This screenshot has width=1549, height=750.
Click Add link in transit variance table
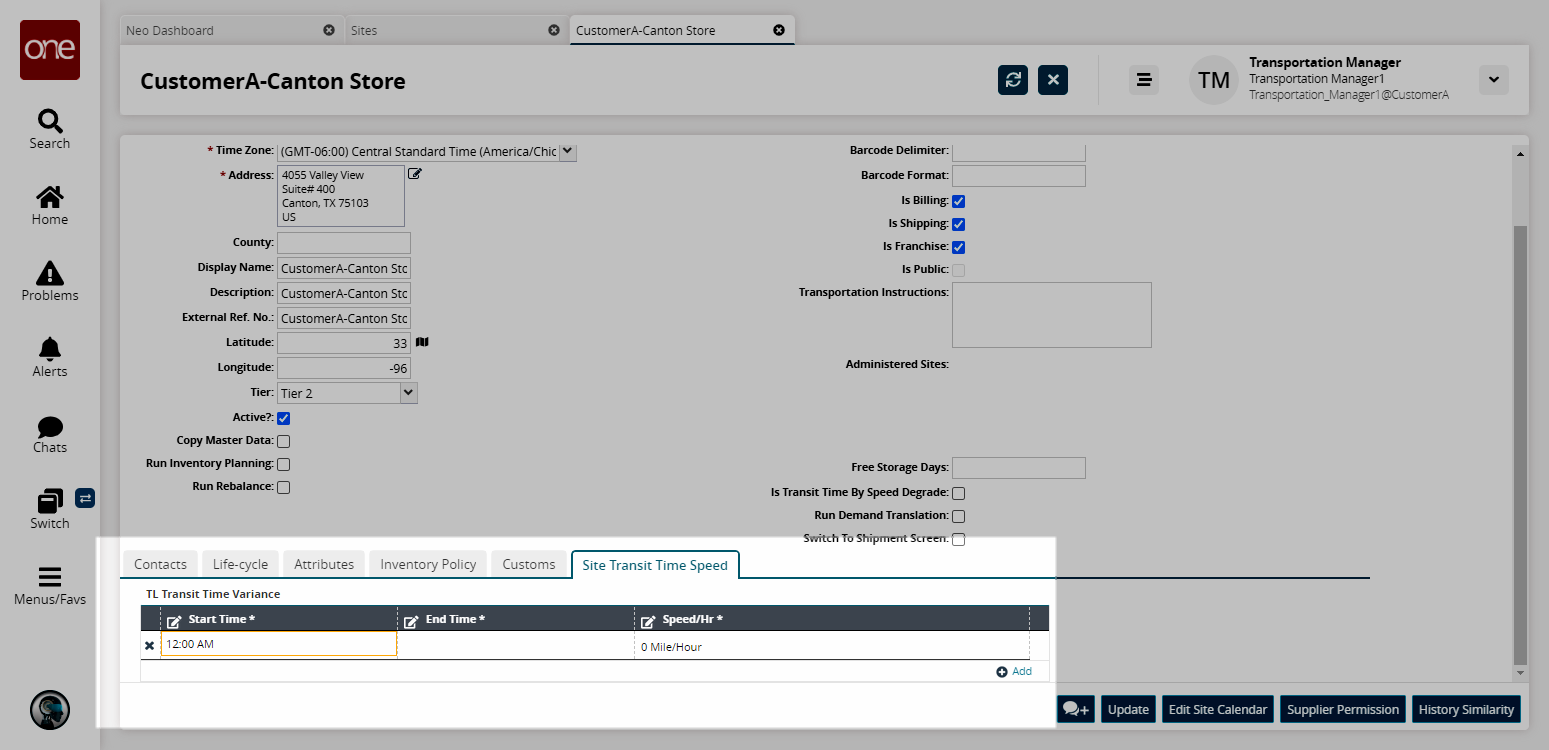[1014, 671]
